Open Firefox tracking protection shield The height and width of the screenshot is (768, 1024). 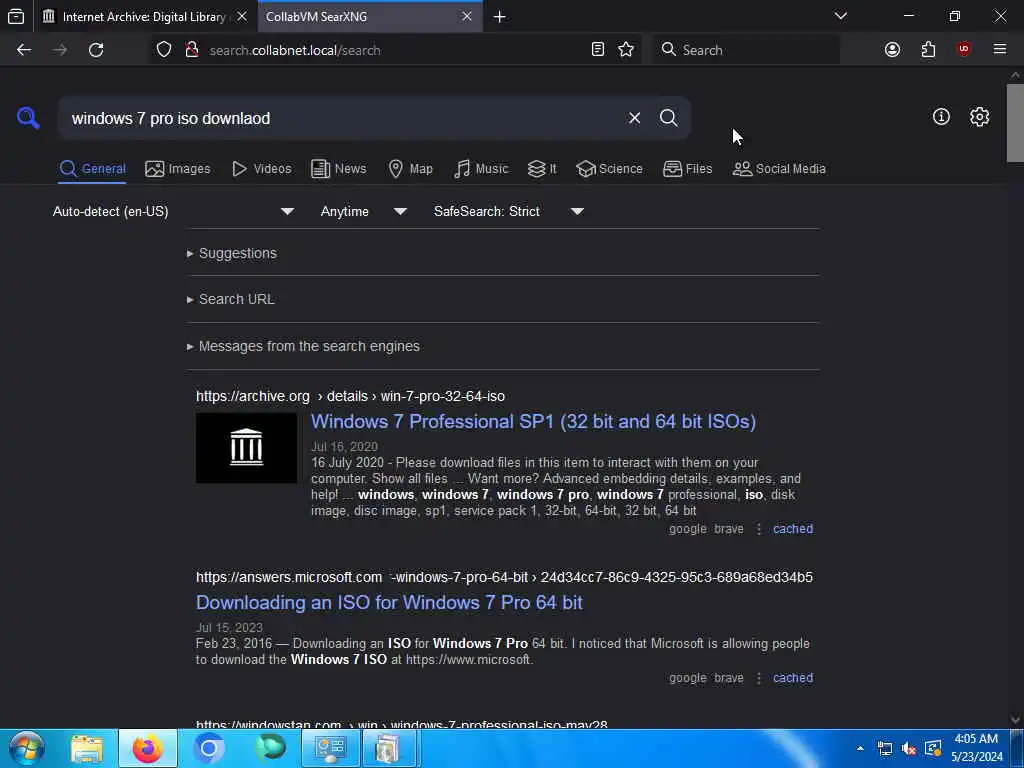164,50
